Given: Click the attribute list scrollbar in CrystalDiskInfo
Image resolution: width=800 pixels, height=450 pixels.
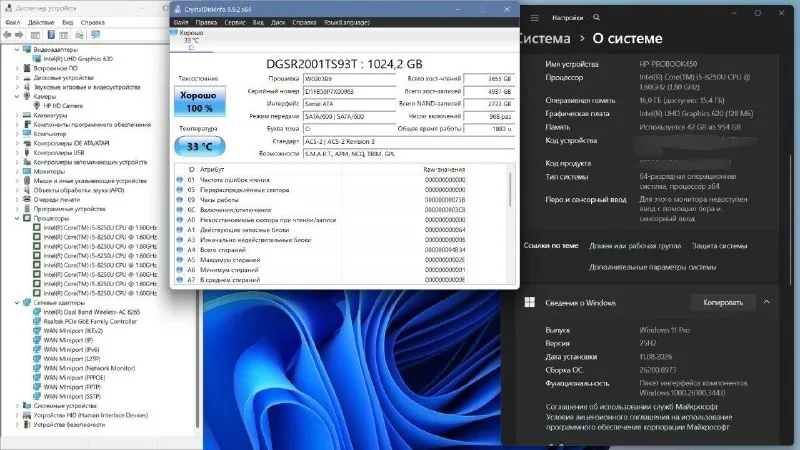Looking at the screenshot, I should point(510,189).
